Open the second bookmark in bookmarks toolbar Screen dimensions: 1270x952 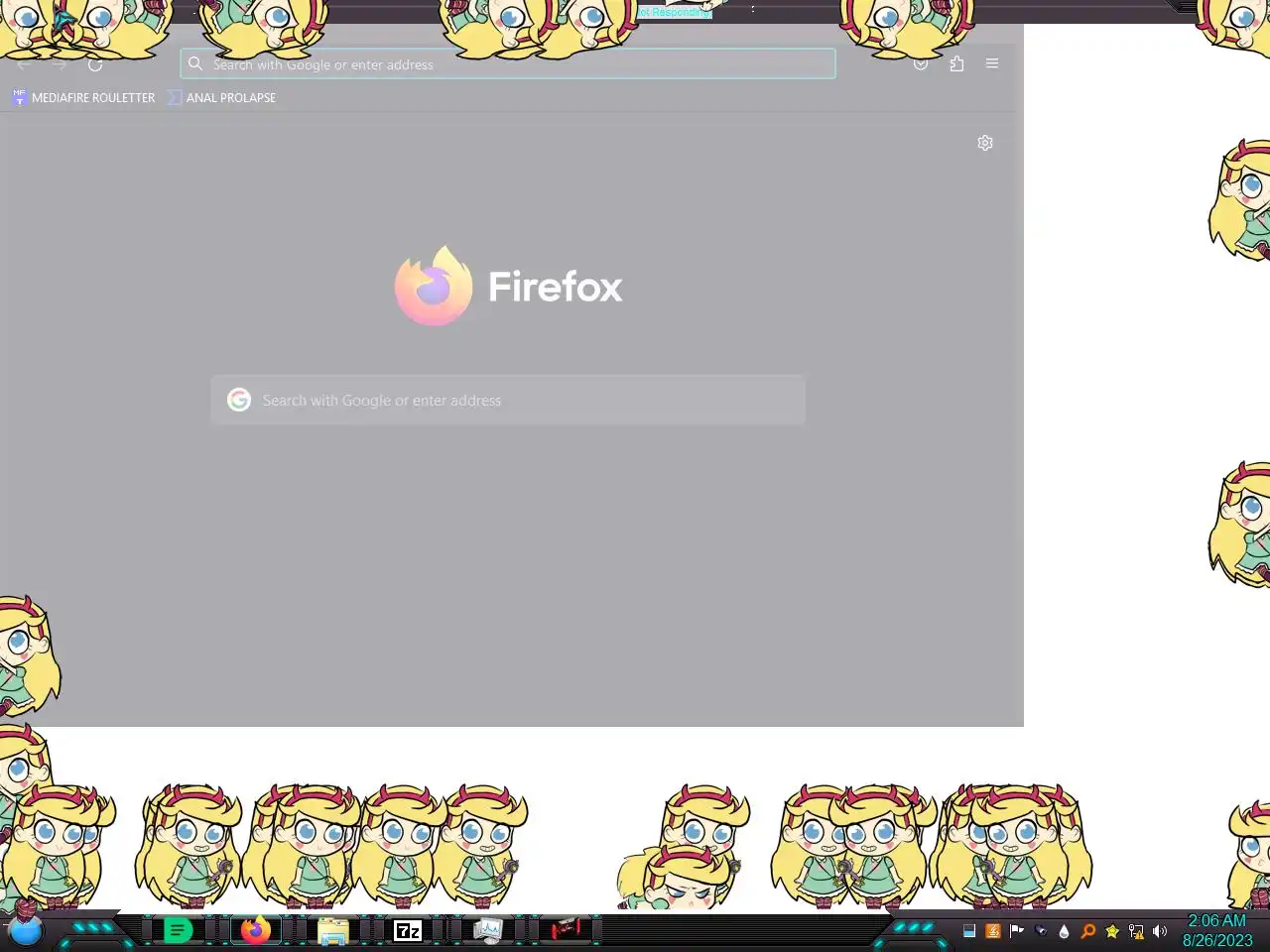pos(221,97)
